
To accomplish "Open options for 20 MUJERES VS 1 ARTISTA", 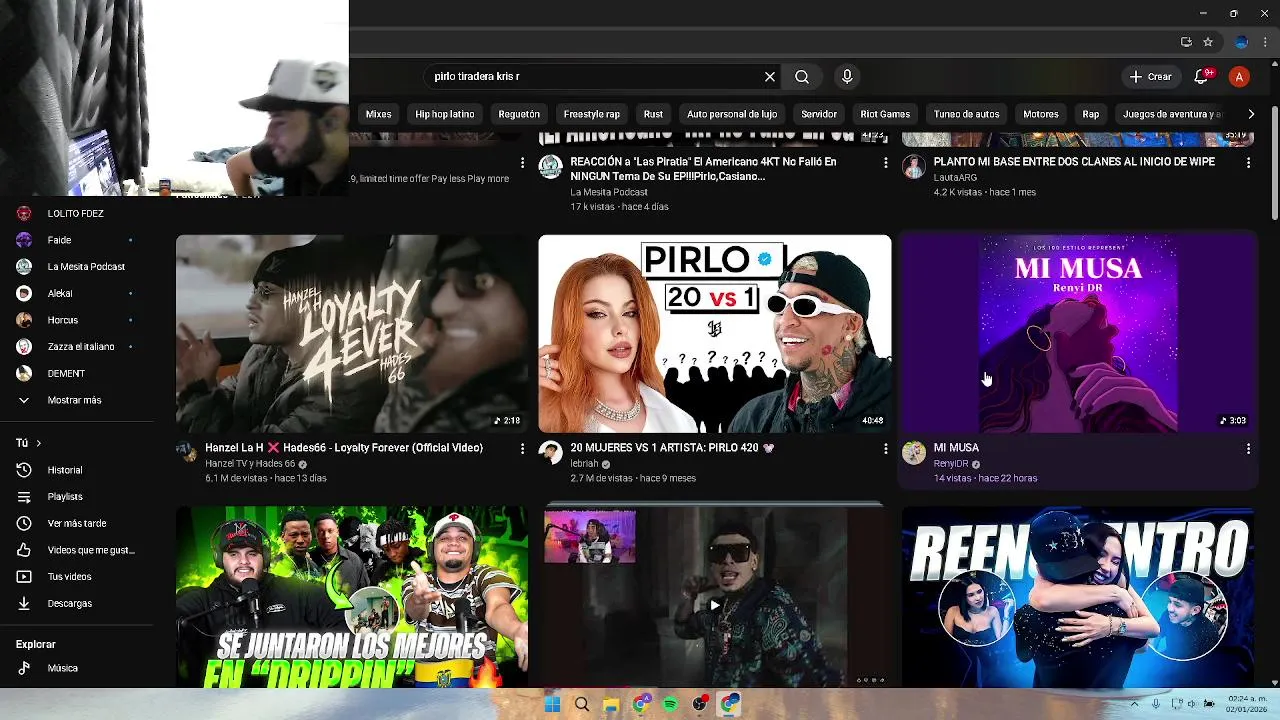I will click(885, 449).
